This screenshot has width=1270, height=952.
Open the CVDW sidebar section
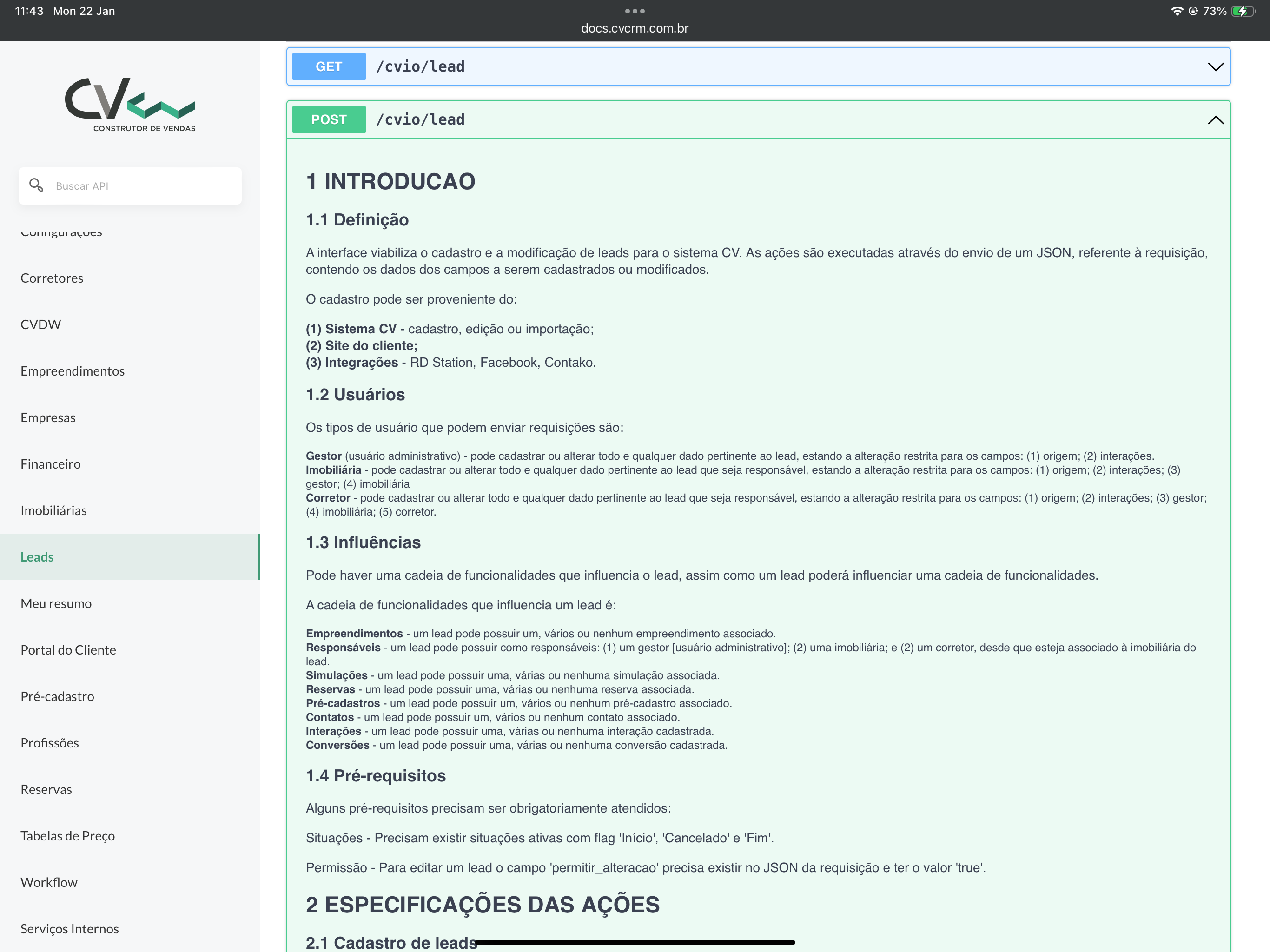40,324
